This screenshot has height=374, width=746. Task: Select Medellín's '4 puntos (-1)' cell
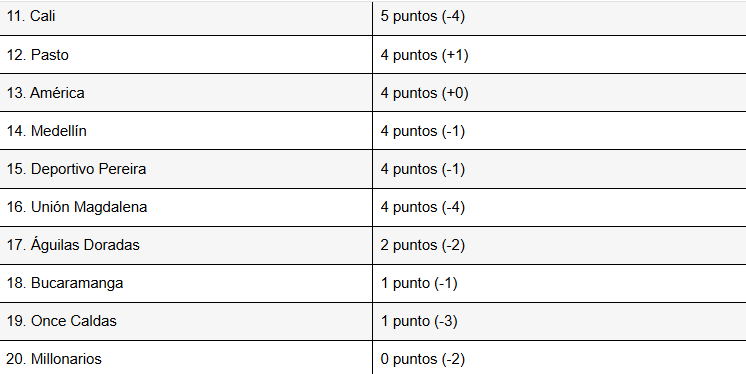[560, 131]
